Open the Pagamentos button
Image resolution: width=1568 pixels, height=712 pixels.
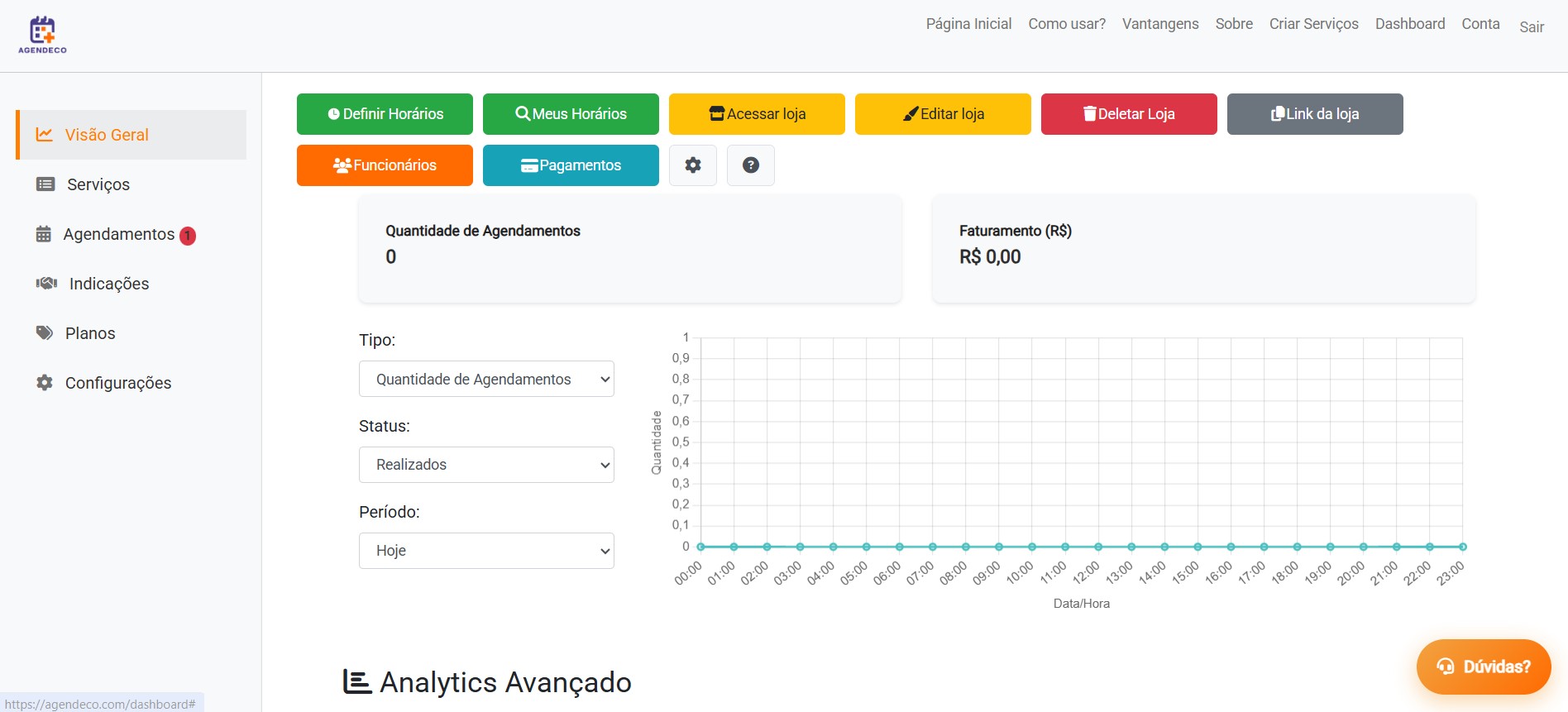point(571,165)
